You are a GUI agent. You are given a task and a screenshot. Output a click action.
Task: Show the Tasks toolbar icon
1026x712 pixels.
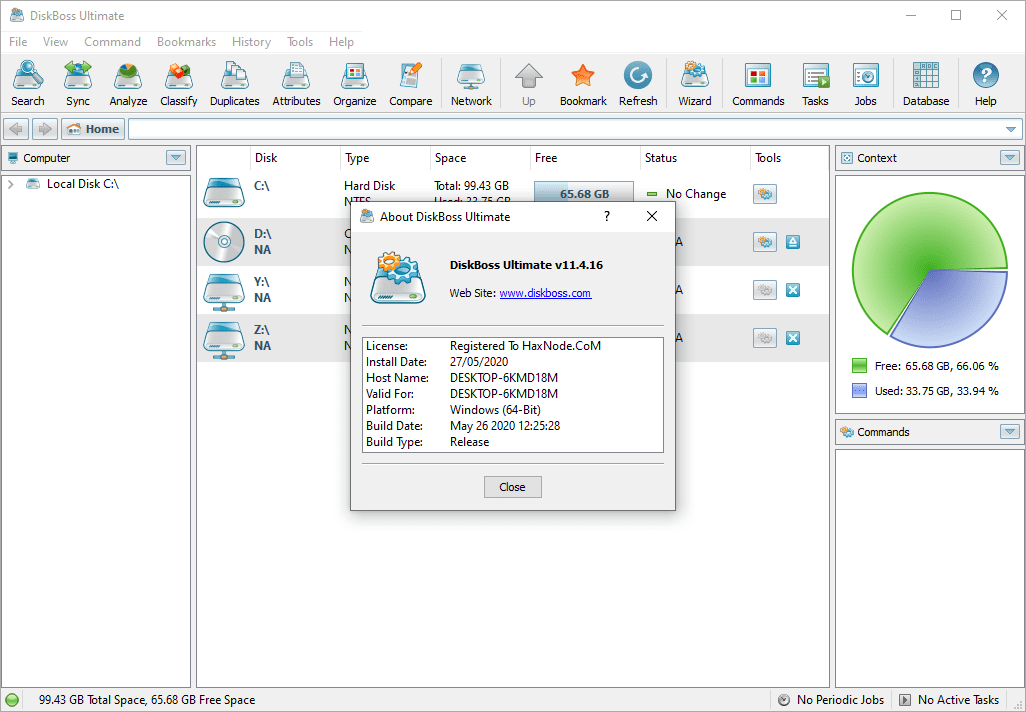[x=815, y=83]
